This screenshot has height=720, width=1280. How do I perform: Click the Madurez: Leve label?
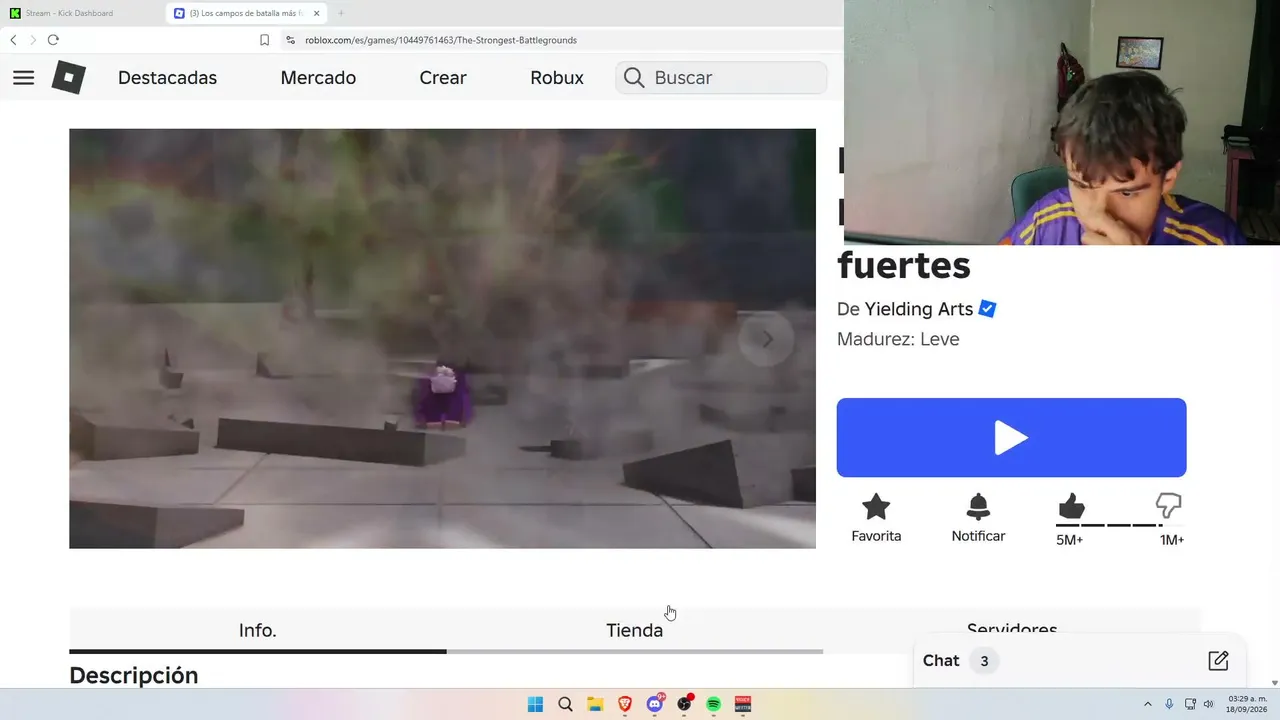pyautogui.click(x=898, y=339)
